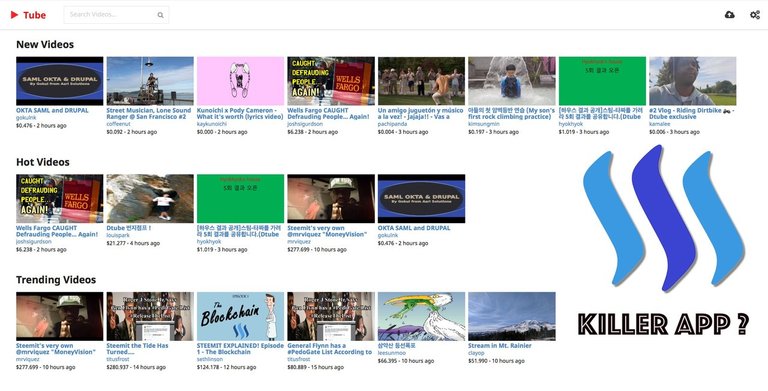Open Un amigo juguetón video thumbnail
Image resolution: width=768 pixels, height=391 pixels.
pos(421,81)
